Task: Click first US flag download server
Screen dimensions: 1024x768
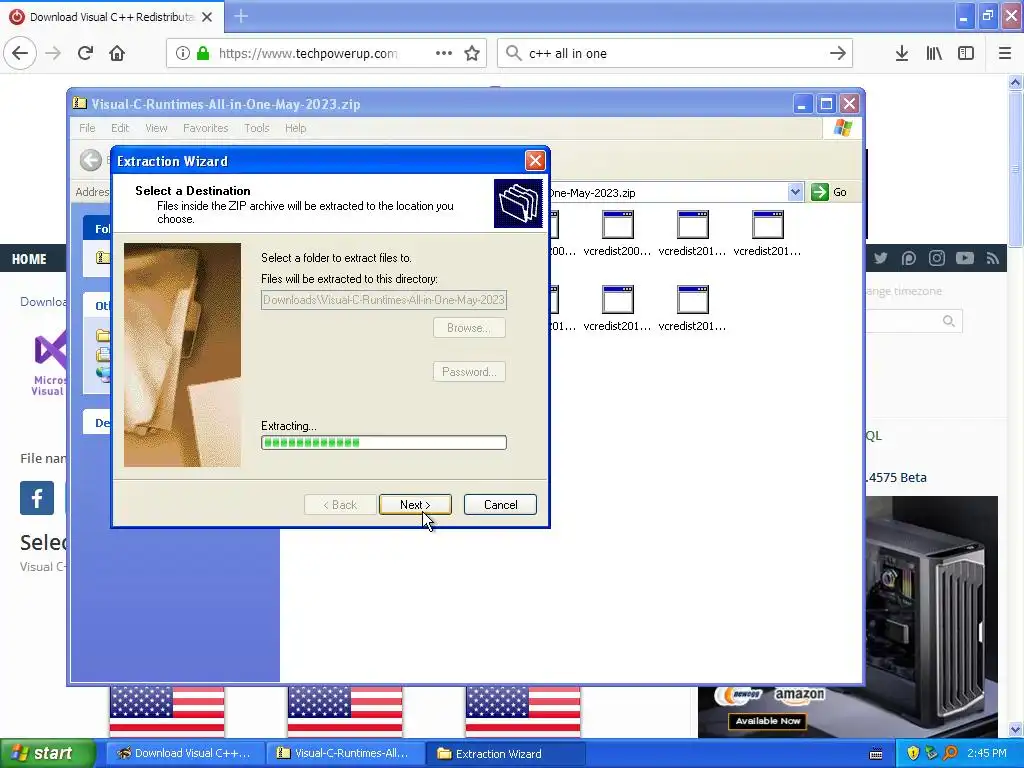Action: 167,711
